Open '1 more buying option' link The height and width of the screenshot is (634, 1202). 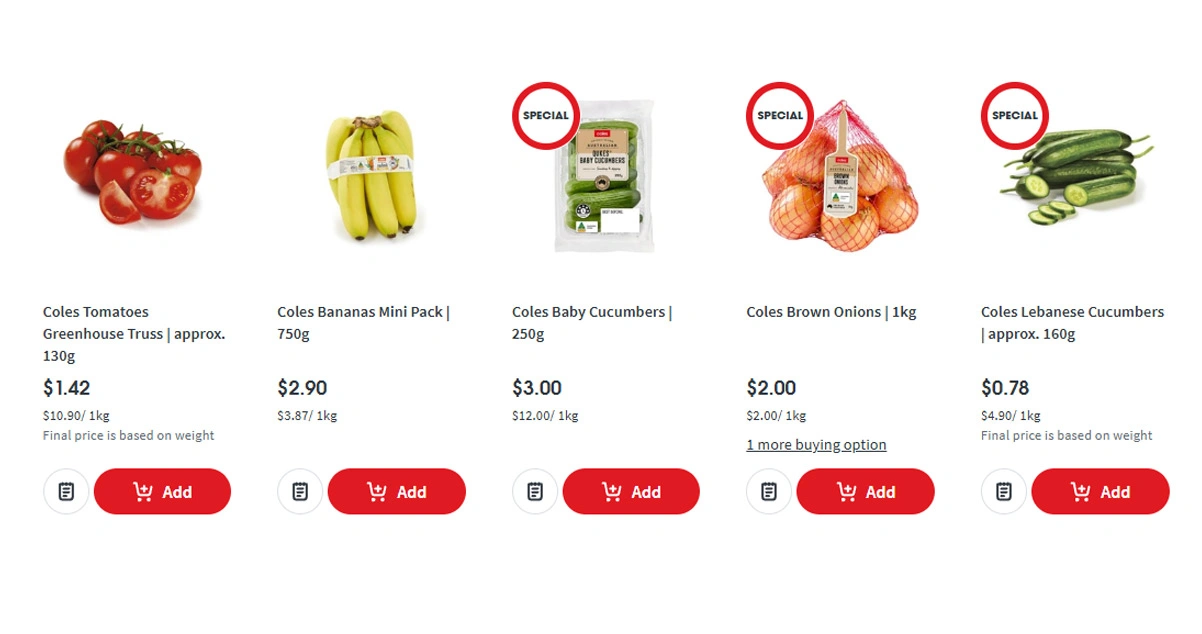tap(816, 445)
